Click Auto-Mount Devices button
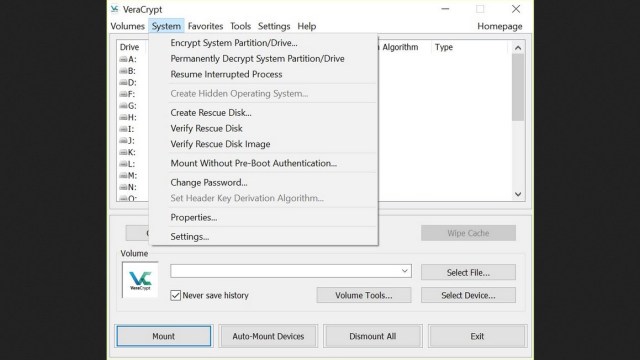Viewport: 640px width, 360px height. click(268, 336)
